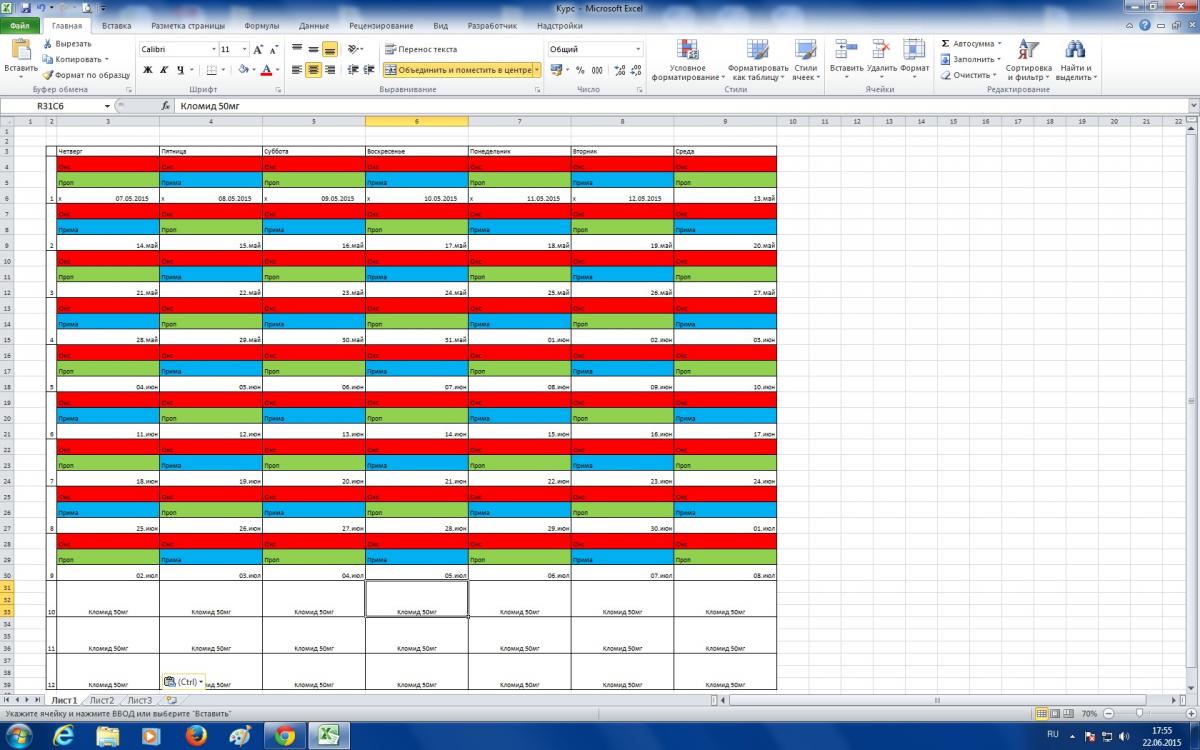
Task: Click the Format Painter brush icon
Action: click(x=48, y=75)
